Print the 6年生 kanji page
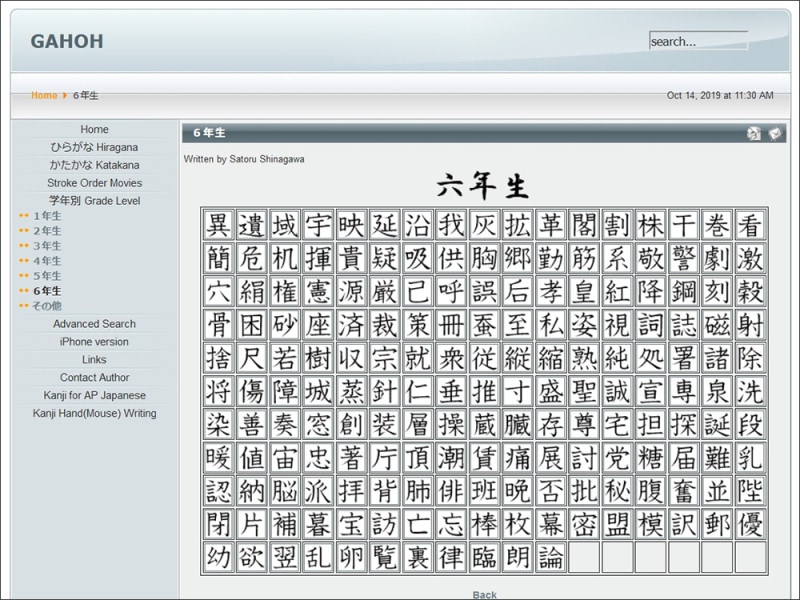Image resolution: width=800 pixels, height=600 pixels. pos(755,133)
